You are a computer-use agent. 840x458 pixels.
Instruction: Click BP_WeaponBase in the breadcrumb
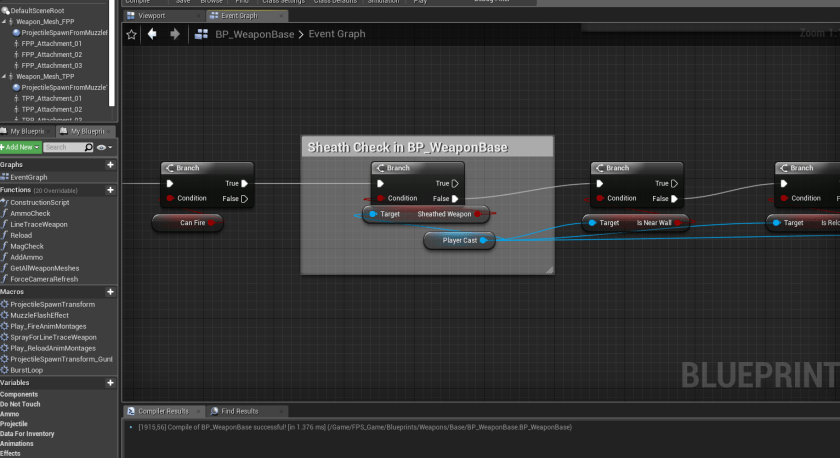(x=255, y=34)
